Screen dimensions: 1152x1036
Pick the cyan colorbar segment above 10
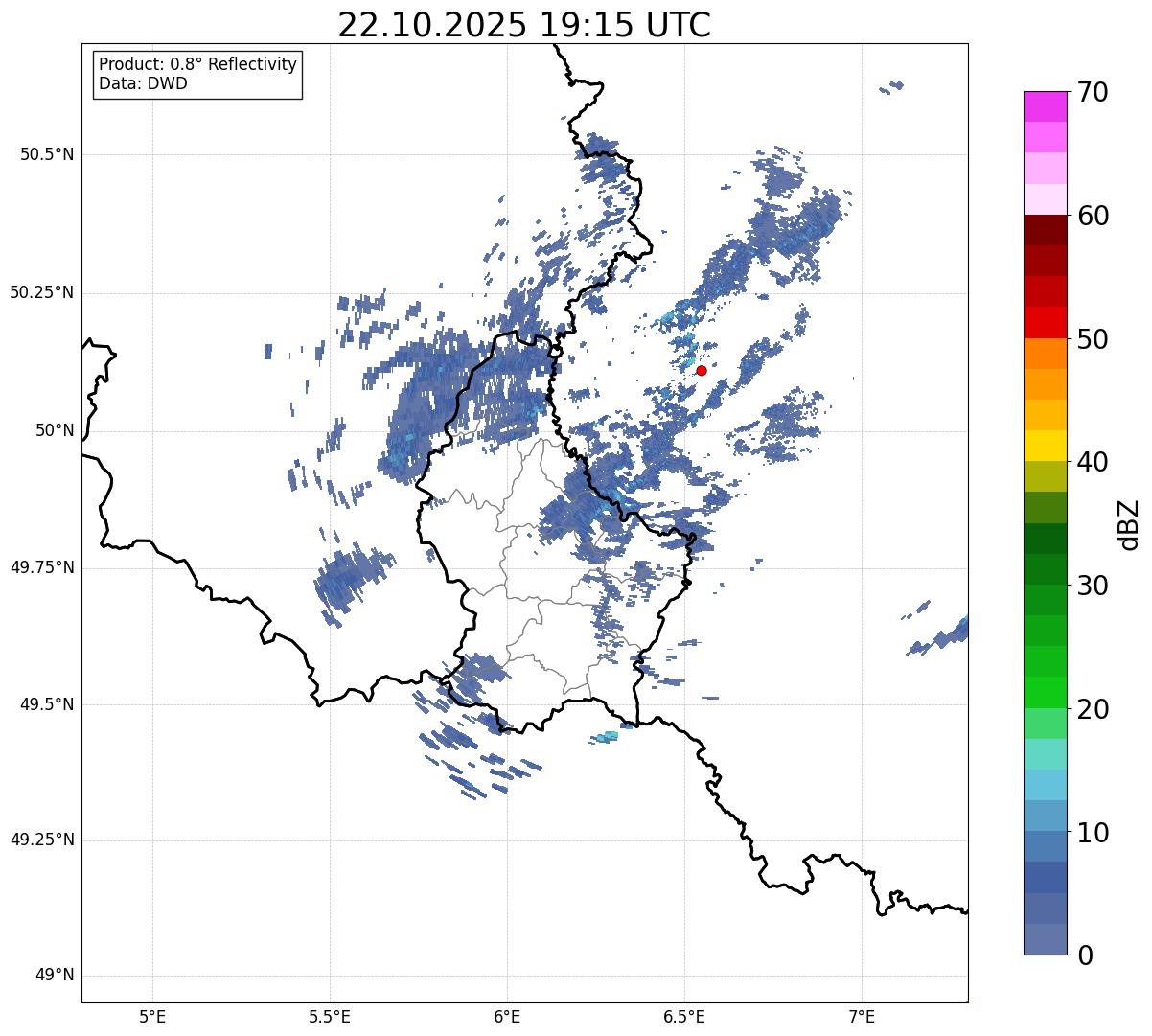pos(1046,785)
